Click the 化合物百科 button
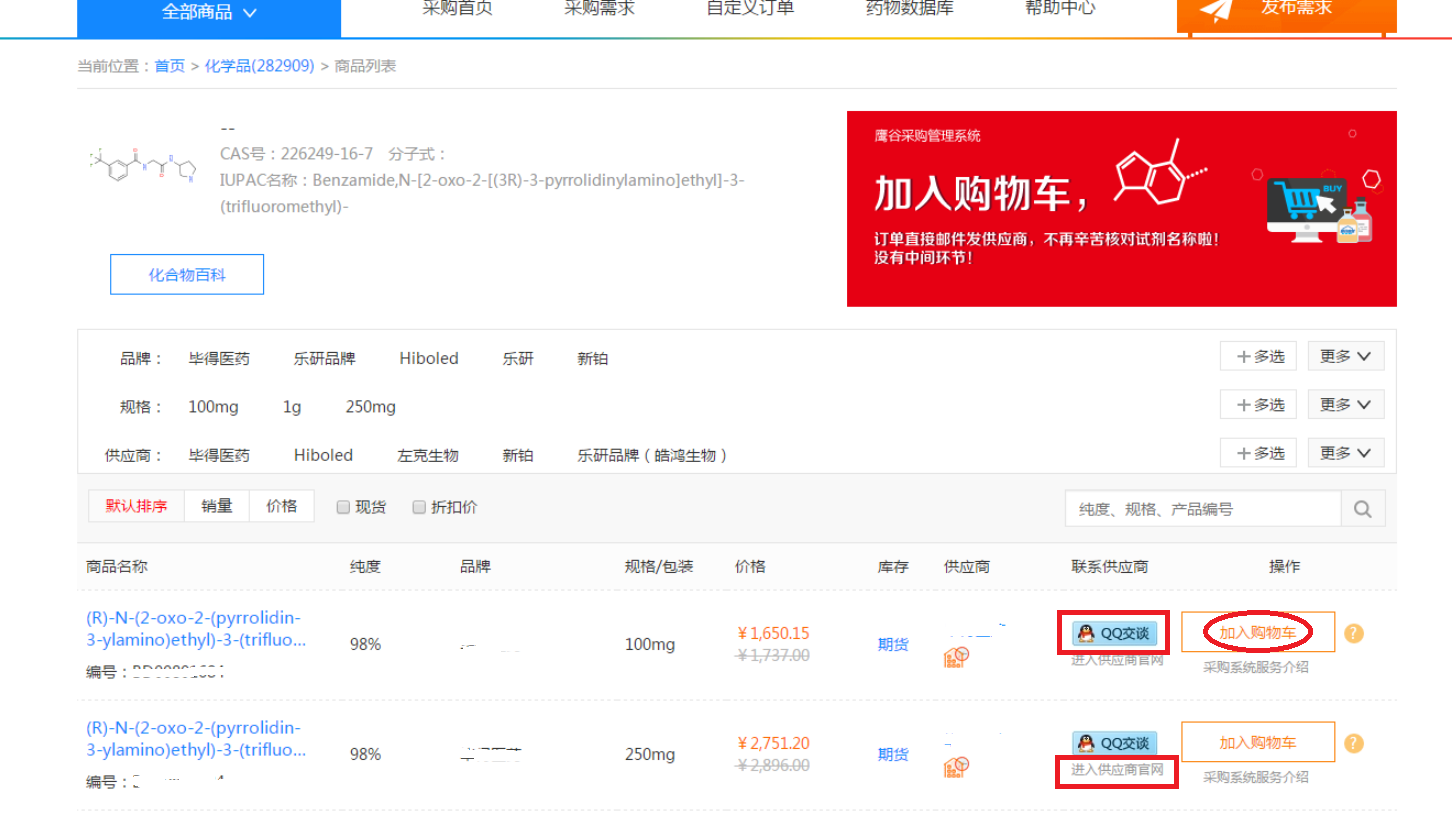 pyautogui.click(x=187, y=275)
